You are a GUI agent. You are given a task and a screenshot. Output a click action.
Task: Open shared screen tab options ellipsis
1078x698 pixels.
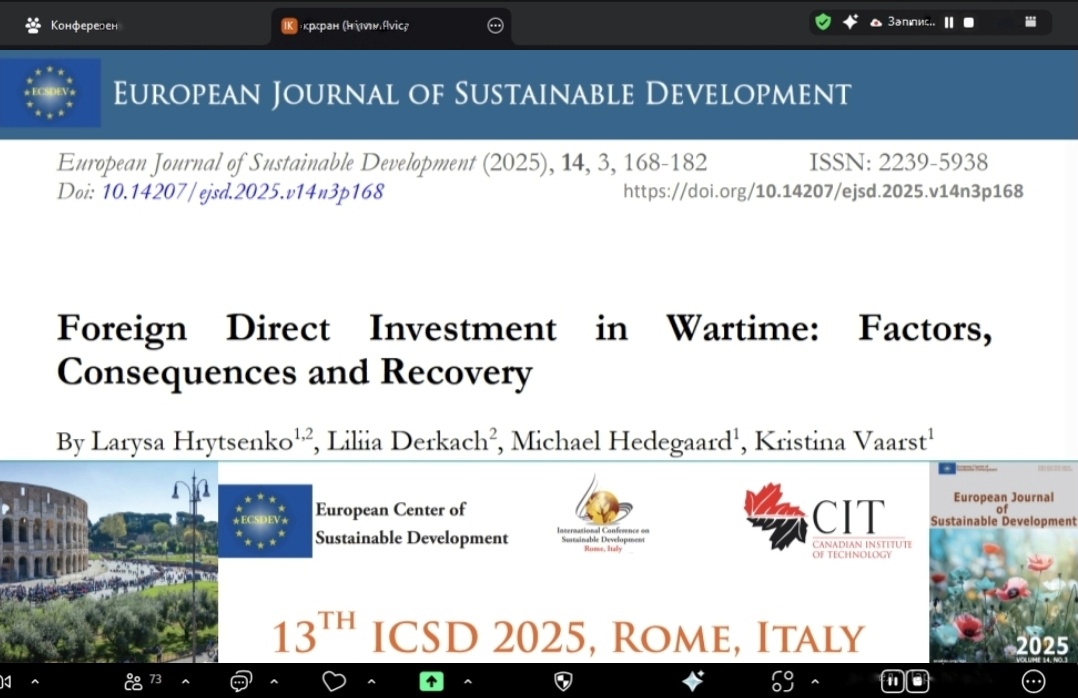click(495, 26)
